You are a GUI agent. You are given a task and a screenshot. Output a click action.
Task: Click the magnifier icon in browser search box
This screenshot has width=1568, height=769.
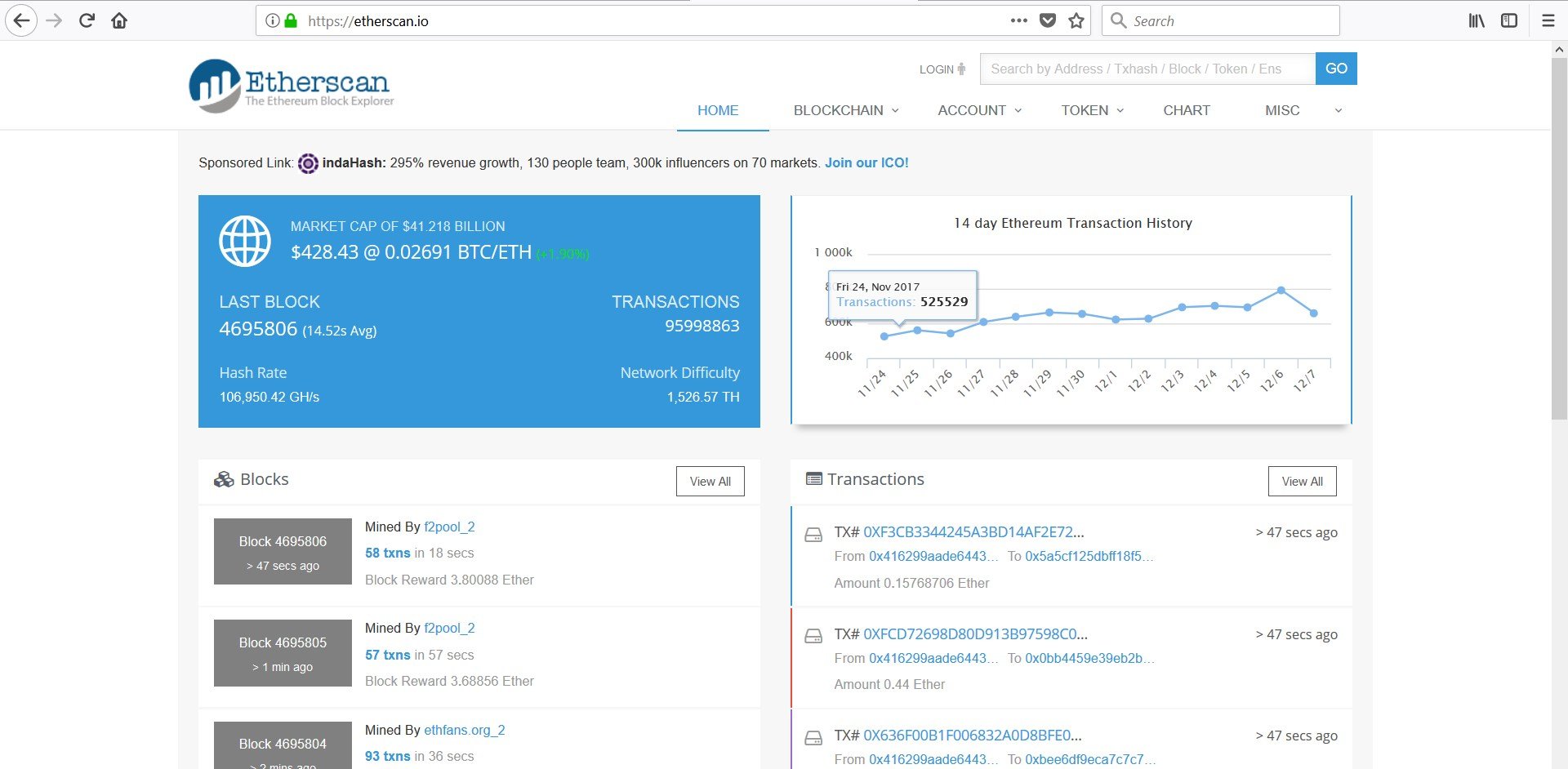(x=1119, y=20)
